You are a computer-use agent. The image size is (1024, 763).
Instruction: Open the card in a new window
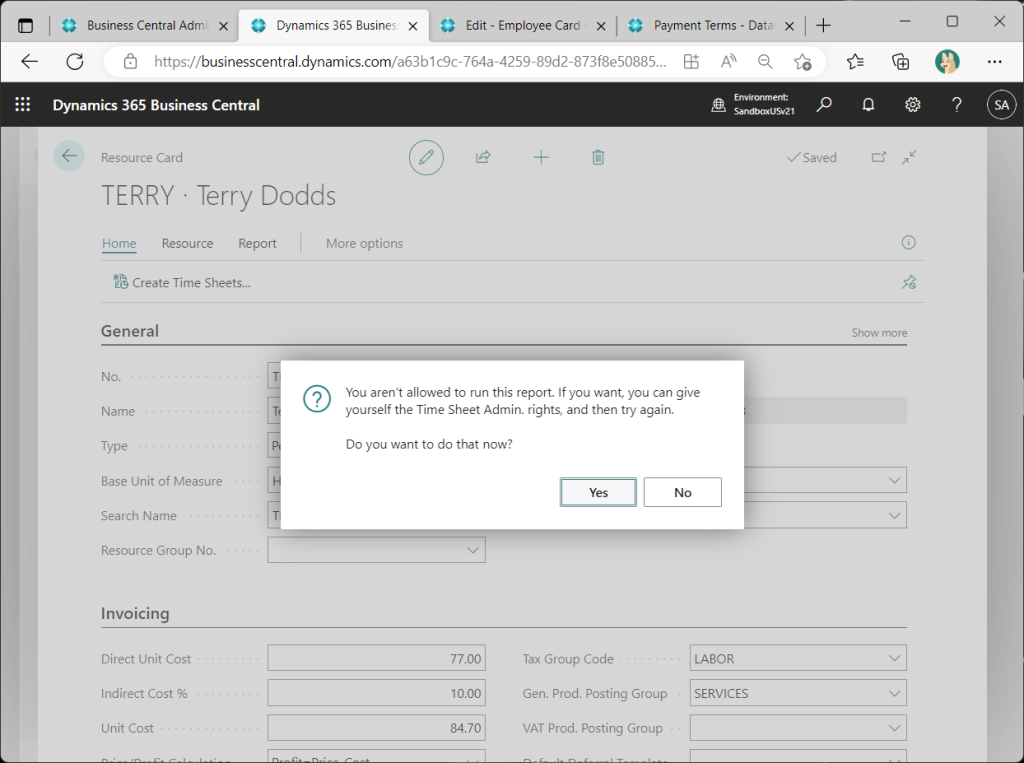click(879, 157)
